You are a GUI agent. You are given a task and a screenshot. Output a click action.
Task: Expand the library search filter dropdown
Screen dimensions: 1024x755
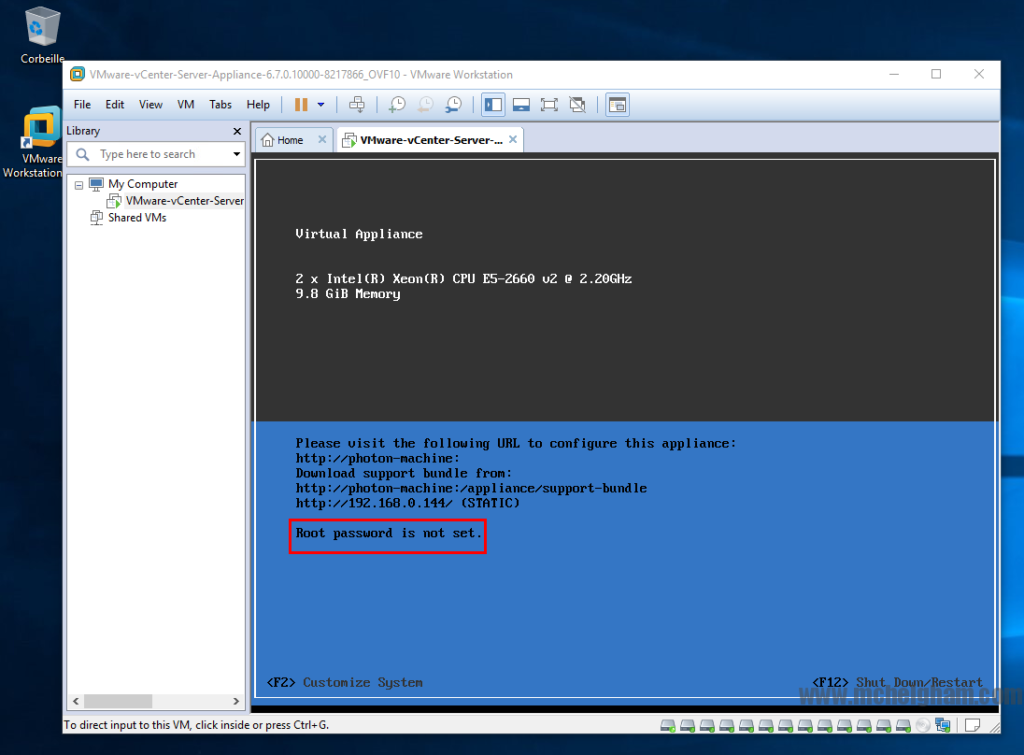236,154
